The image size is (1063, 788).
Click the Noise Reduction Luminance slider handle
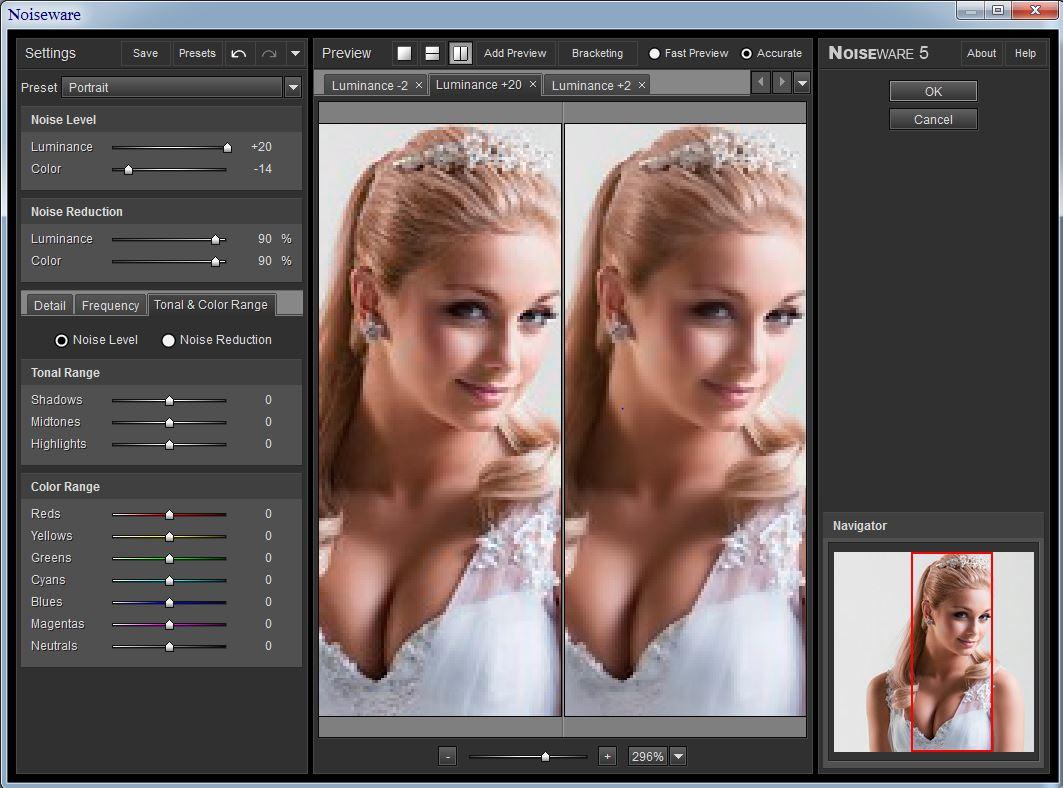click(x=216, y=239)
